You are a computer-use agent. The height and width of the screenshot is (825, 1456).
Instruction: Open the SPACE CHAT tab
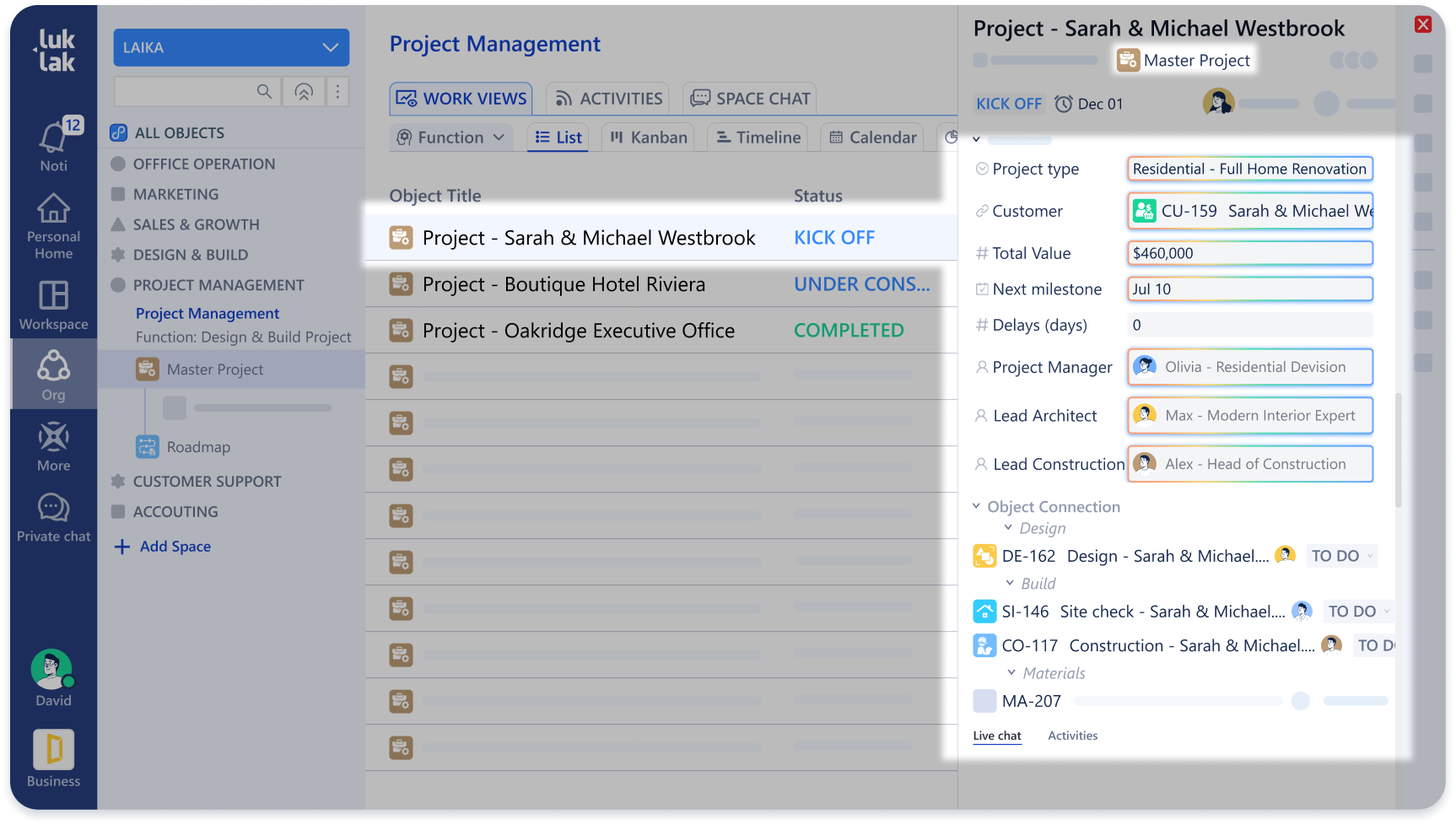point(750,99)
